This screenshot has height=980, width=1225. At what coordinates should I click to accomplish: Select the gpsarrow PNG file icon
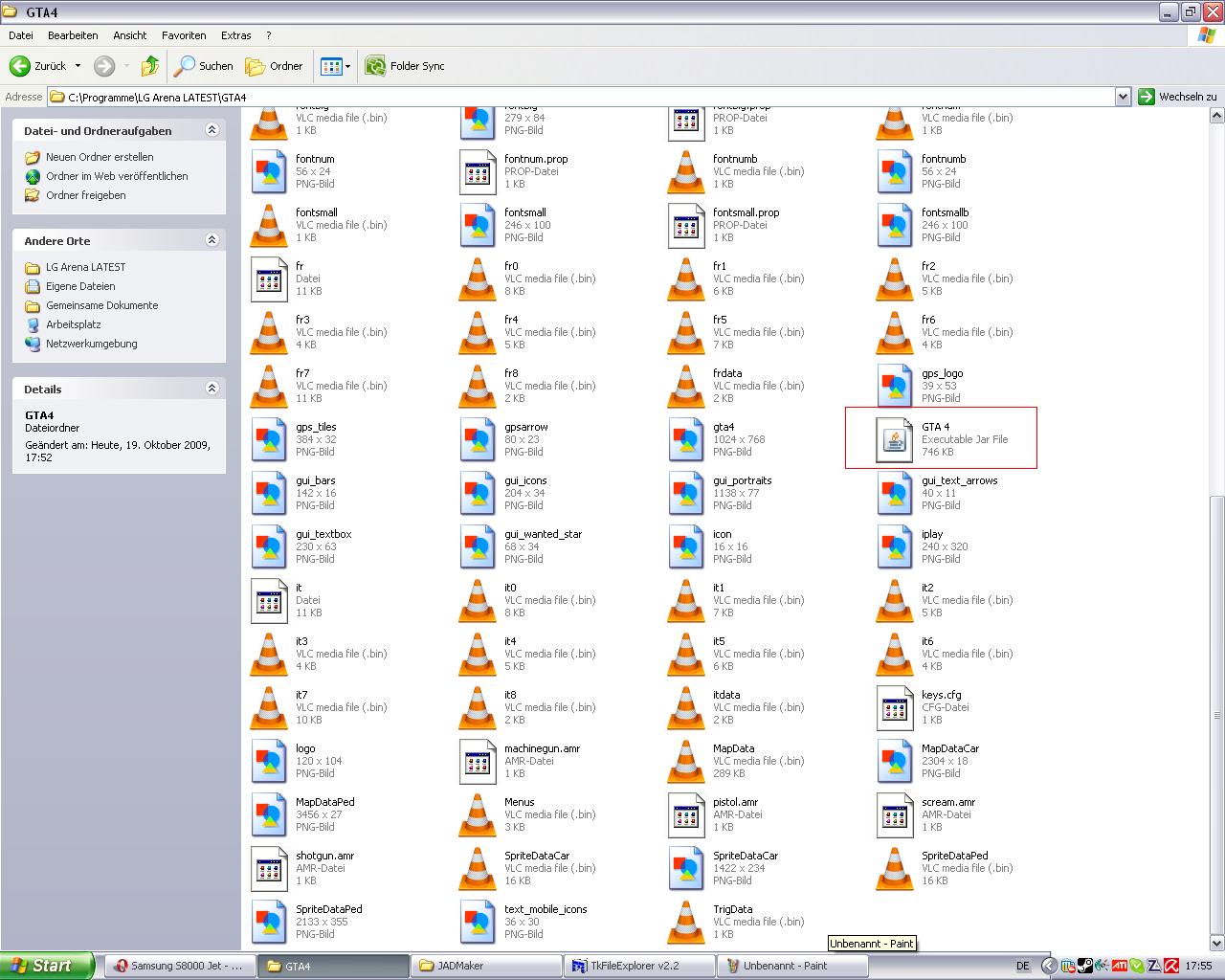click(x=478, y=439)
